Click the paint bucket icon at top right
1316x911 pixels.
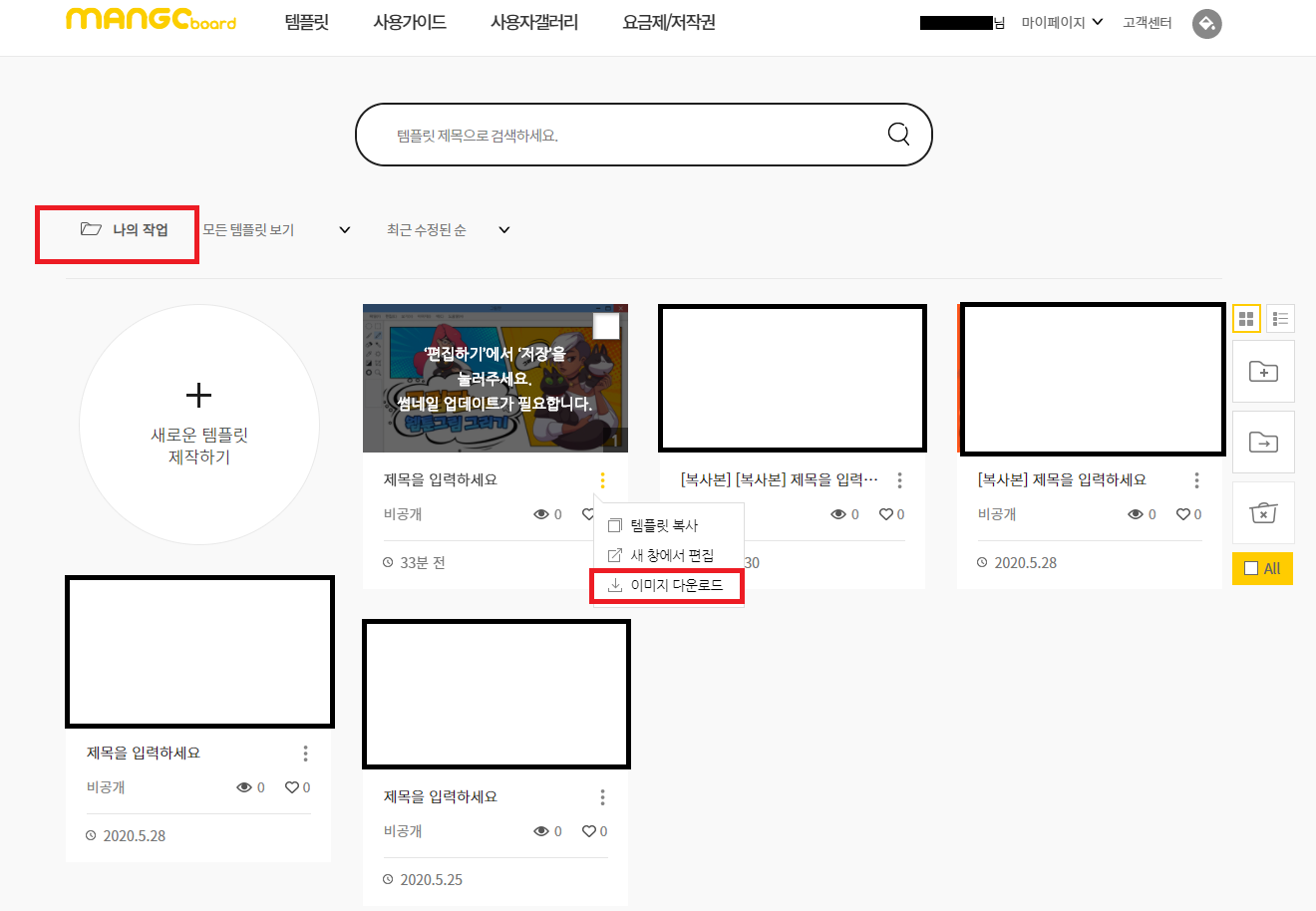pos(1206,23)
